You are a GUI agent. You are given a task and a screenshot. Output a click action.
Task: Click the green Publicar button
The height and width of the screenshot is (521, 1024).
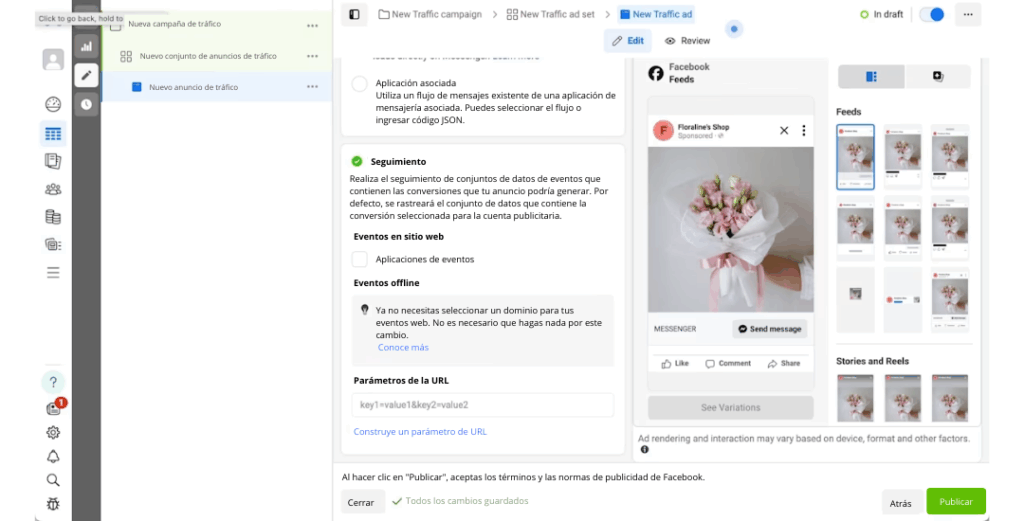pyautogui.click(x=955, y=501)
